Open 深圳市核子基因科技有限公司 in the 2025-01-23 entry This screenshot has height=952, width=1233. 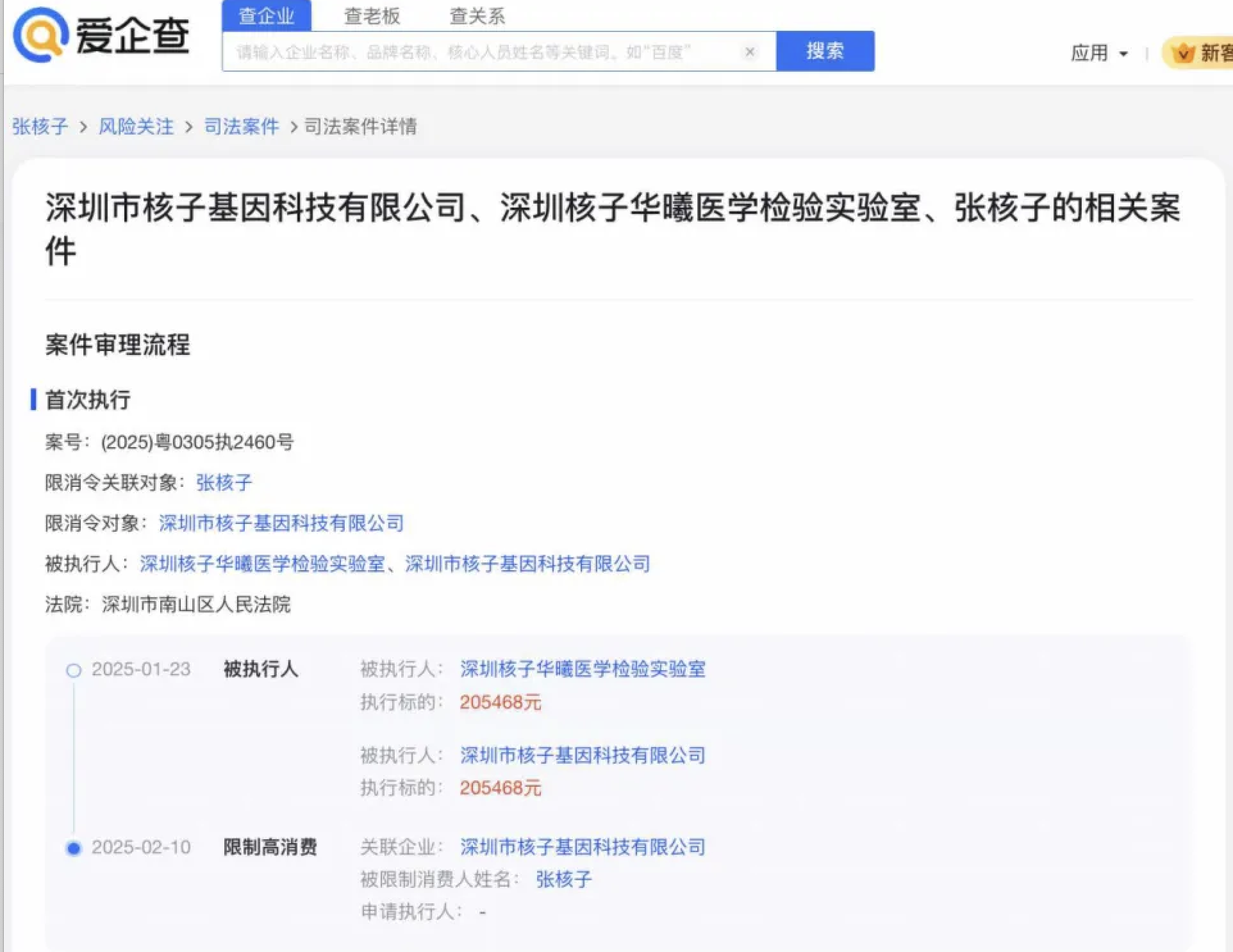tap(583, 755)
